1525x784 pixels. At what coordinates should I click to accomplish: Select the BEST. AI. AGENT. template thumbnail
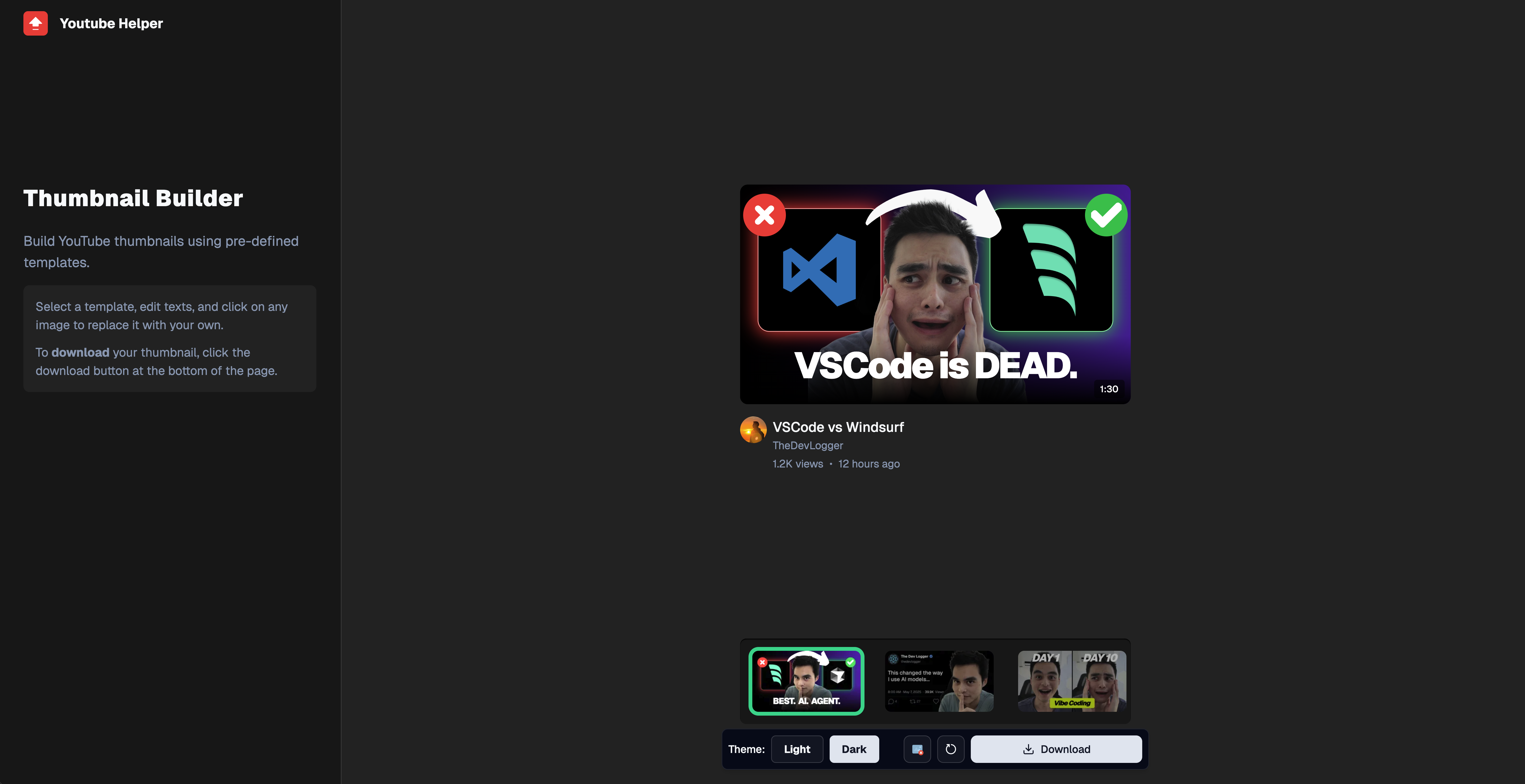806,681
